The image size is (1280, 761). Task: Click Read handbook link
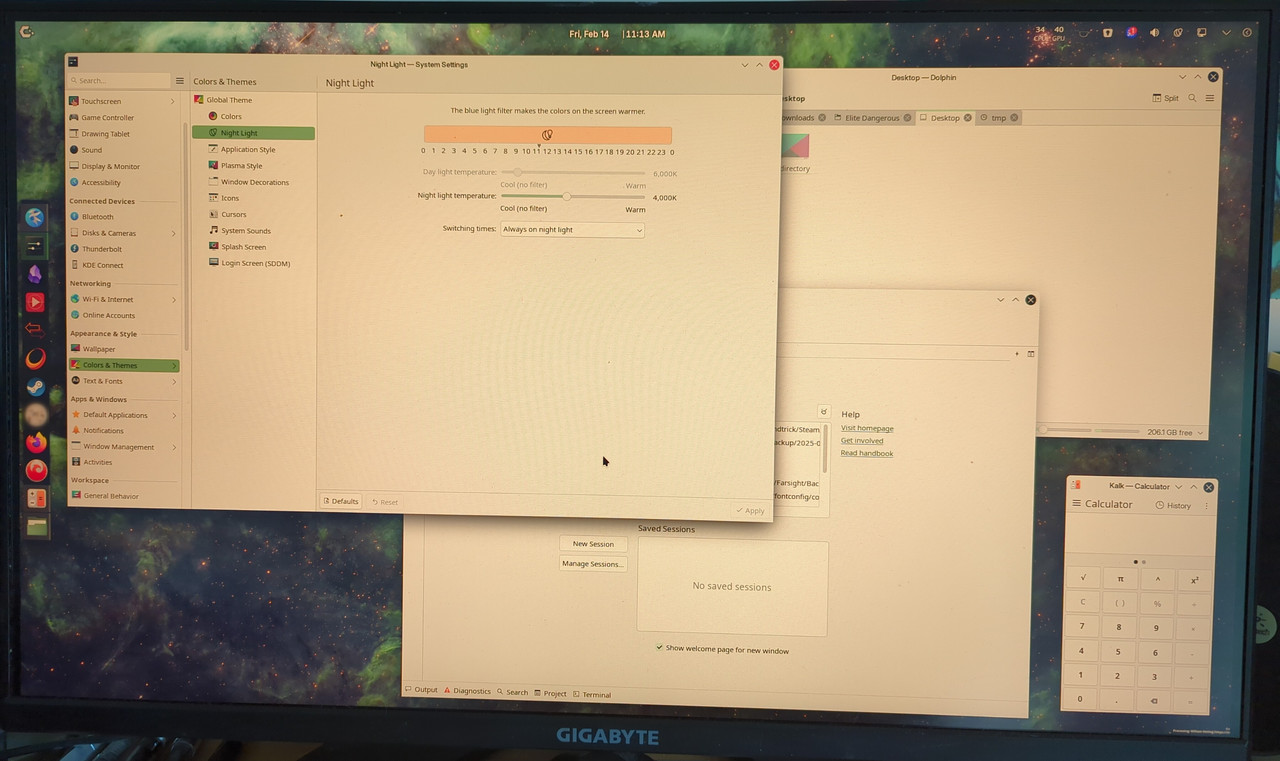pos(867,454)
